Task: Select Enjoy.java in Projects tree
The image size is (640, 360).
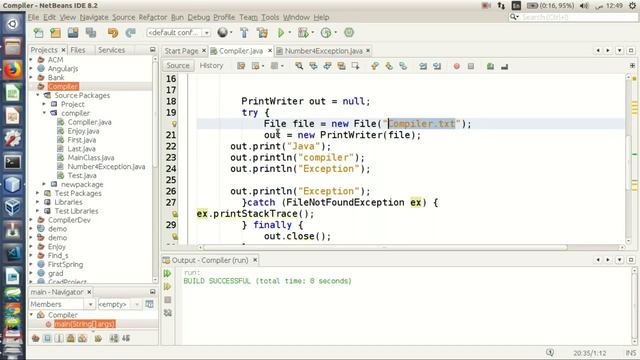Action: (83, 131)
